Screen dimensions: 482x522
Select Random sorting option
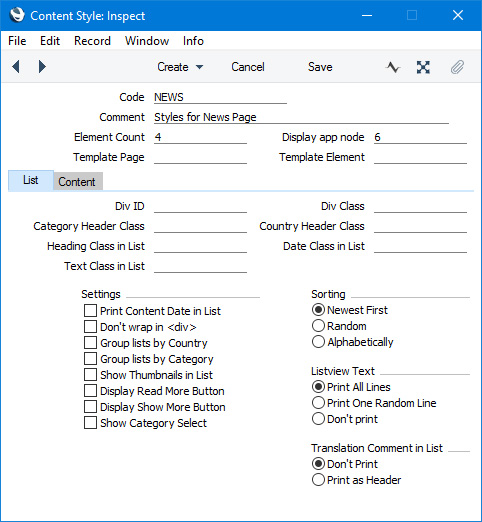(x=318, y=326)
